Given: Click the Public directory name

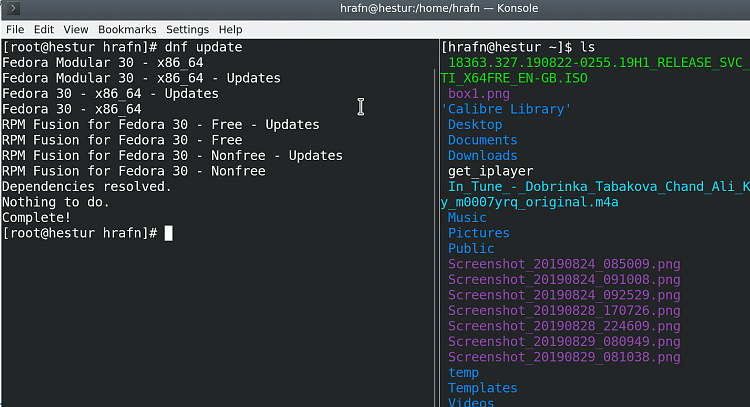Looking at the screenshot, I should click(x=471, y=249).
